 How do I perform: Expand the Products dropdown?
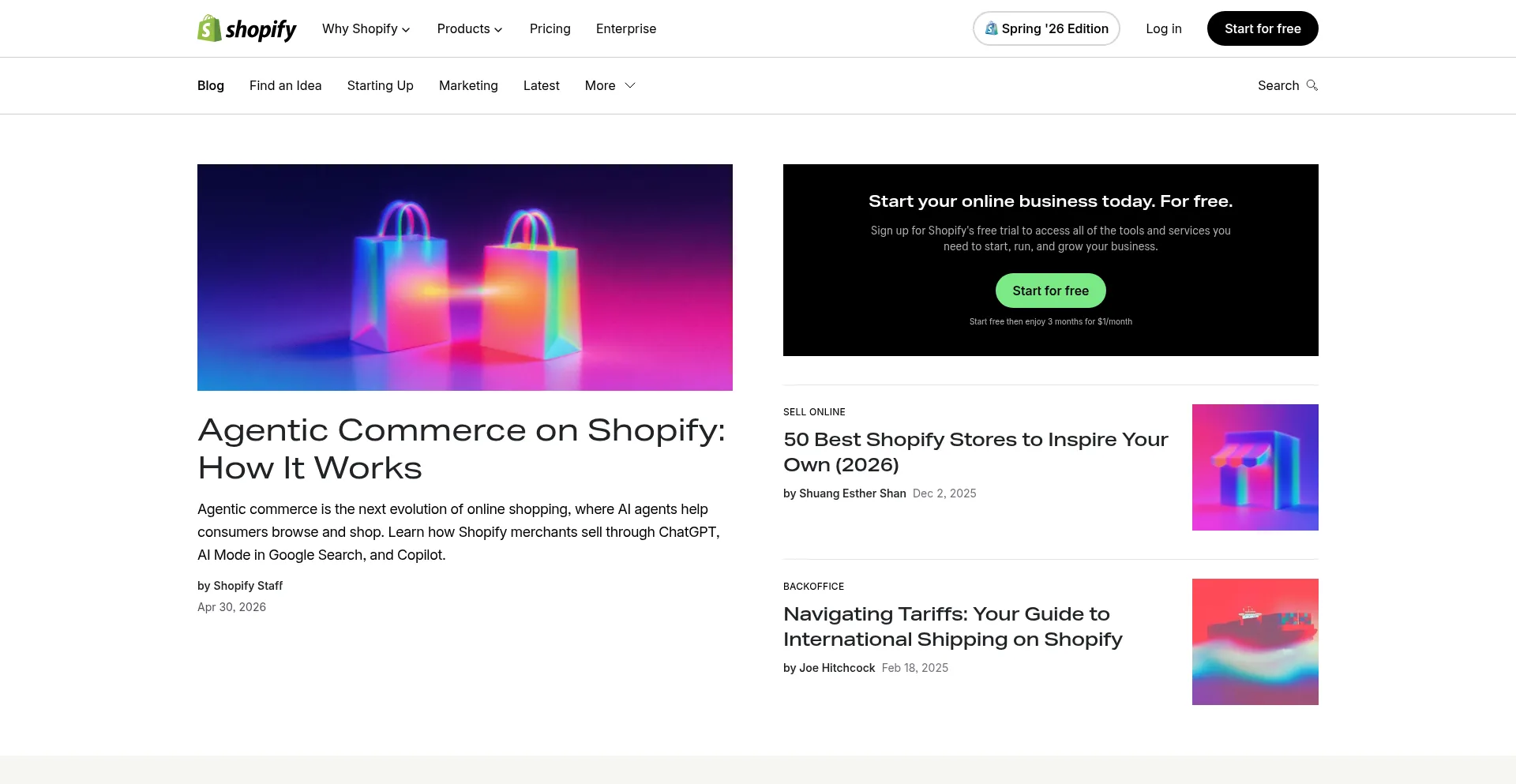[x=470, y=28]
